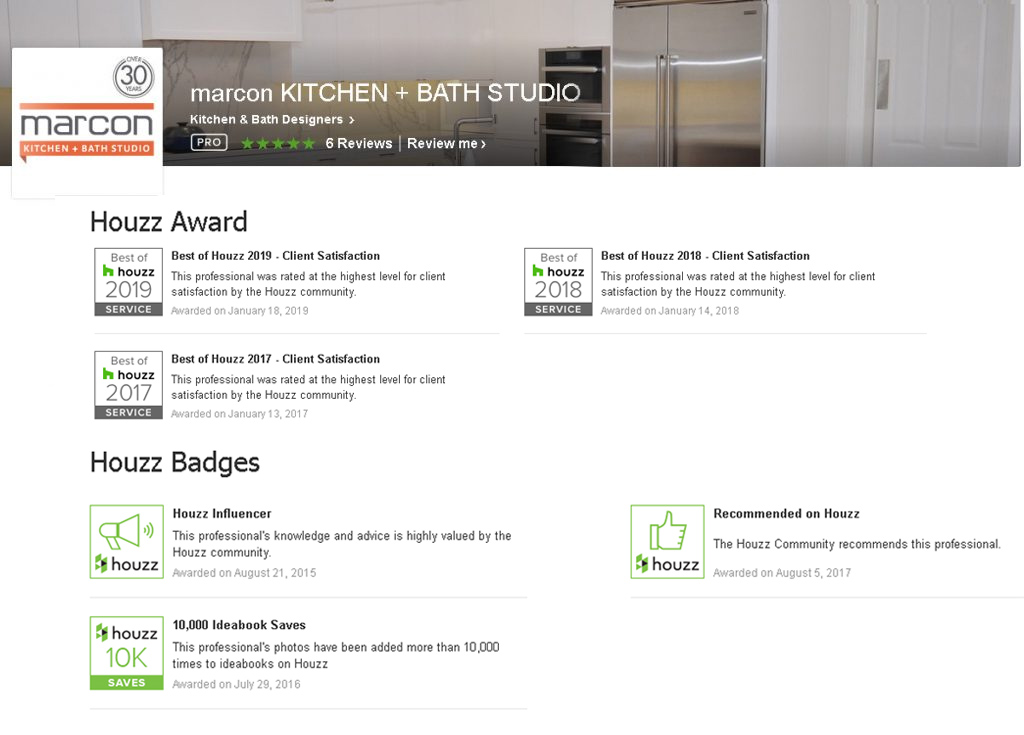This screenshot has height=735, width=1024.
Task: Click the Best of Houzz 2019 badge icon
Action: tap(129, 282)
